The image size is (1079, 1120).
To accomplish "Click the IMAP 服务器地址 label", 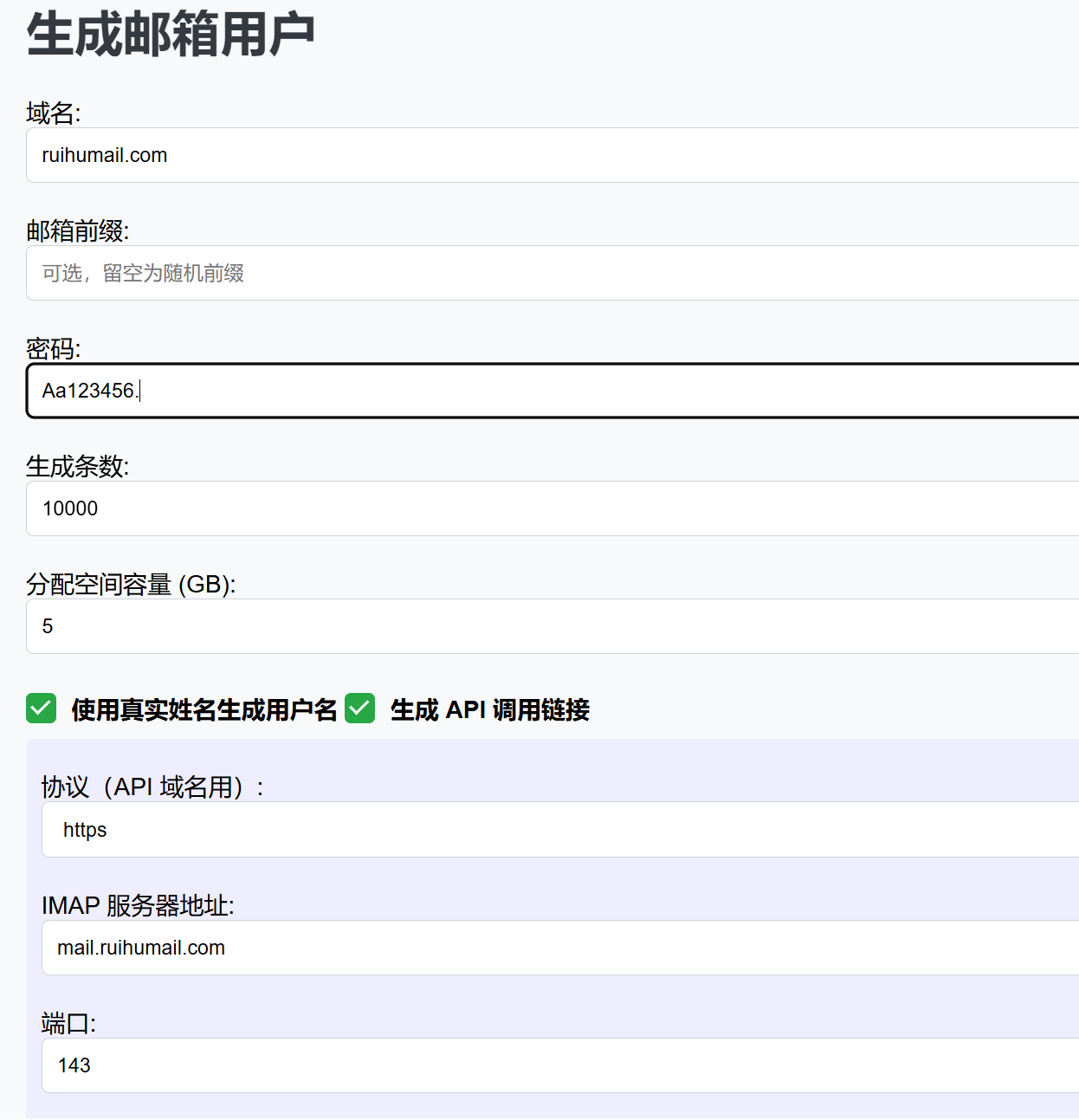I will (138, 905).
